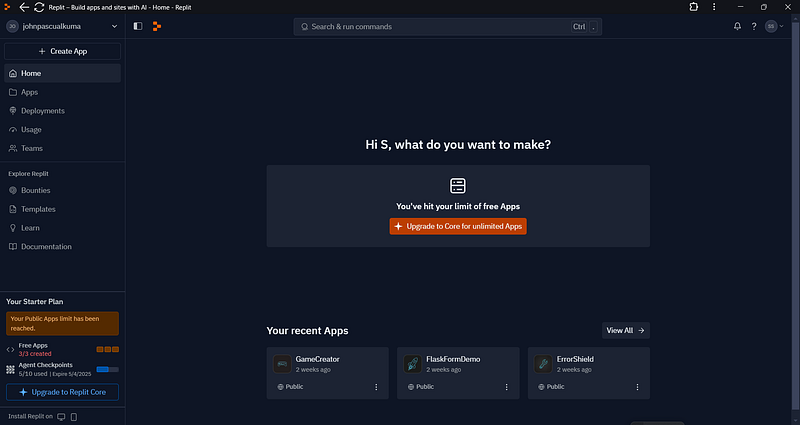Click the orange Replit logo icon
The width and height of the screenshot is (800, 425).
coord(157,26)
